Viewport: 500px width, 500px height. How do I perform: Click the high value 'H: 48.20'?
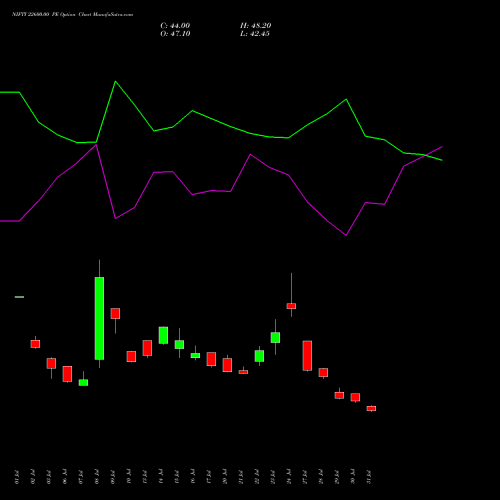tap(256, 26)
